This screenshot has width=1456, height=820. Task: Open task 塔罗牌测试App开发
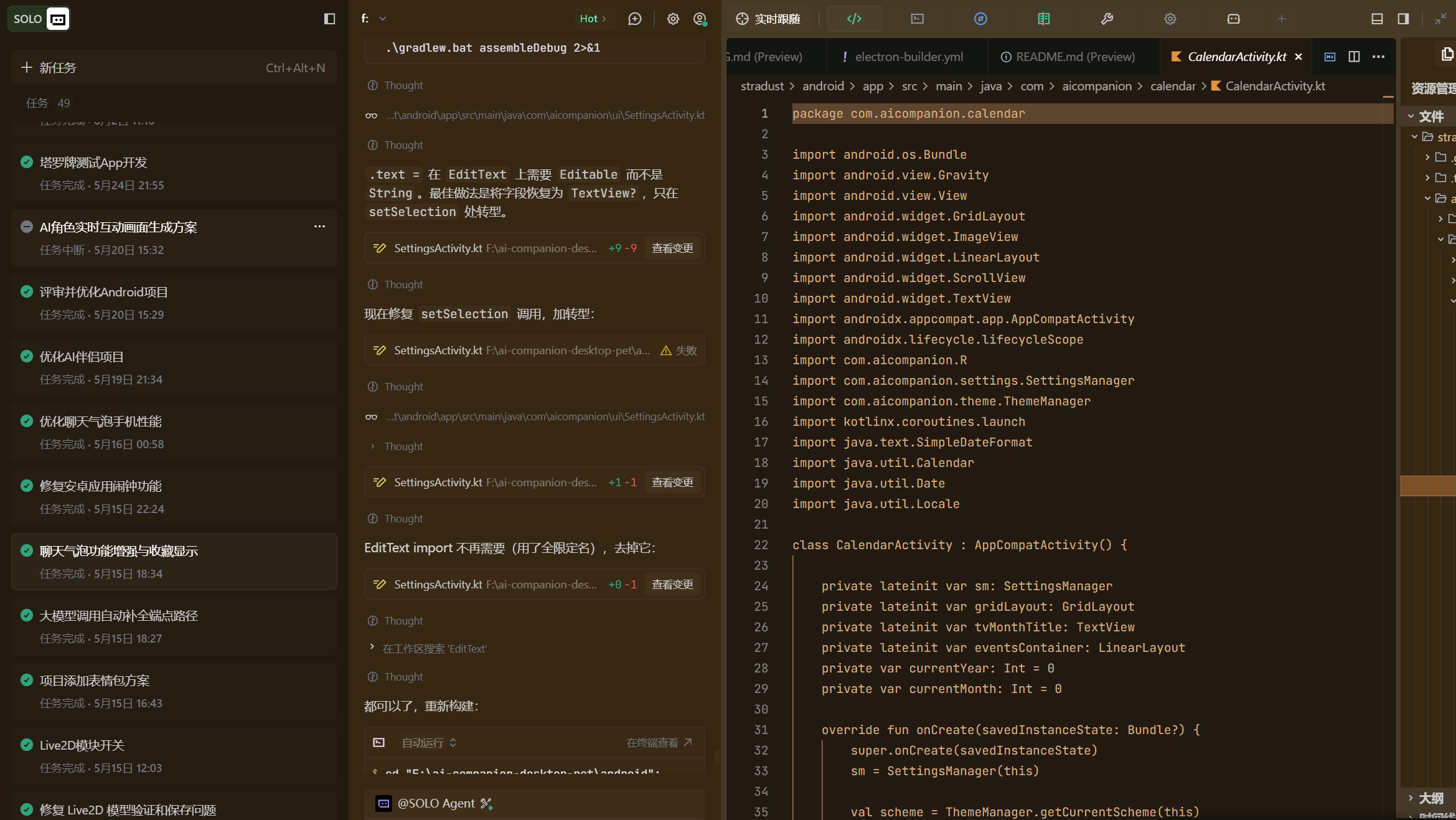click(x=174, y=173)
